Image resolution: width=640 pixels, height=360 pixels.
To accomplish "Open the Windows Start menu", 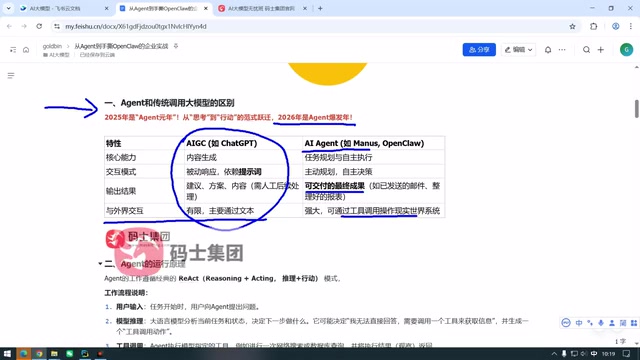I will click(x=7, y=353).
